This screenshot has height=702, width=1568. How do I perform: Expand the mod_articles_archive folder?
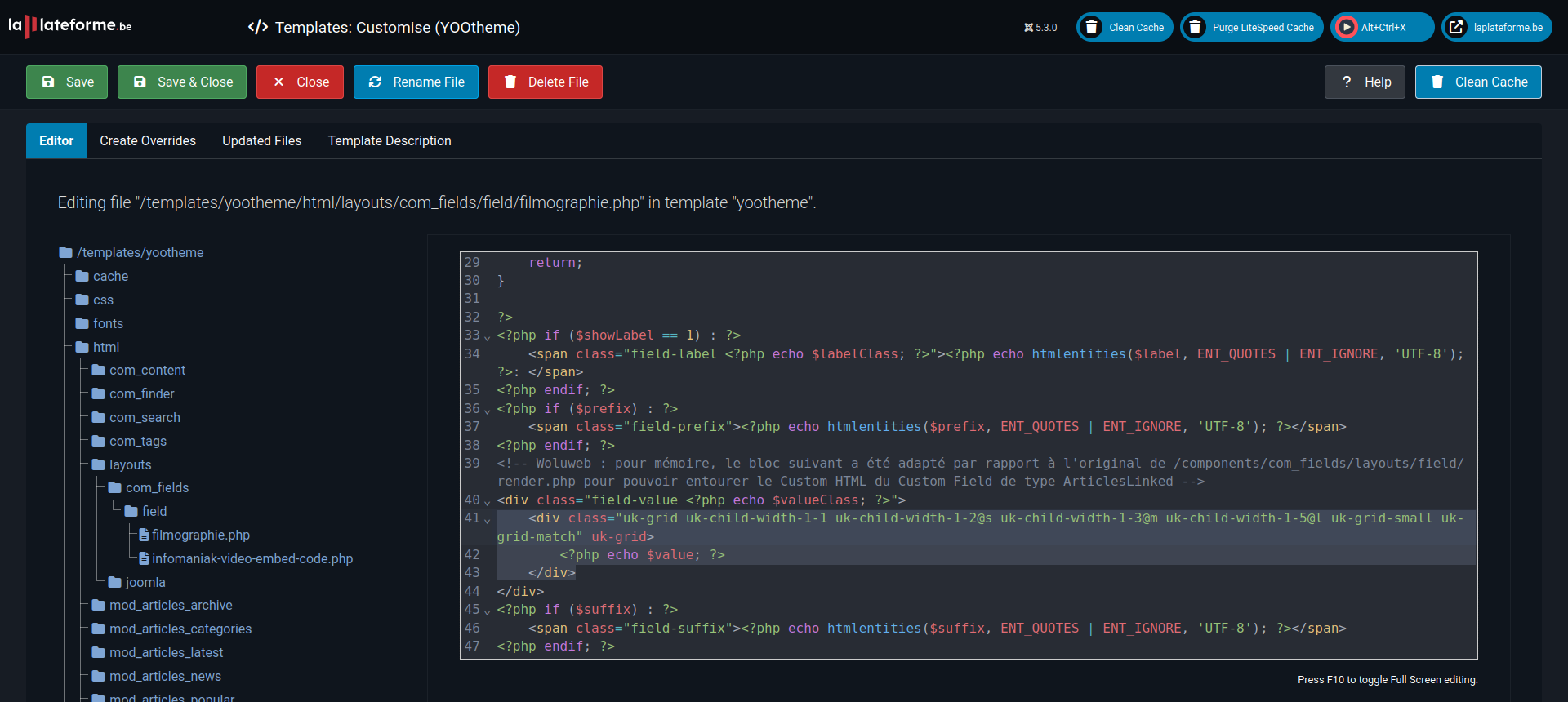tap(163, 605)
